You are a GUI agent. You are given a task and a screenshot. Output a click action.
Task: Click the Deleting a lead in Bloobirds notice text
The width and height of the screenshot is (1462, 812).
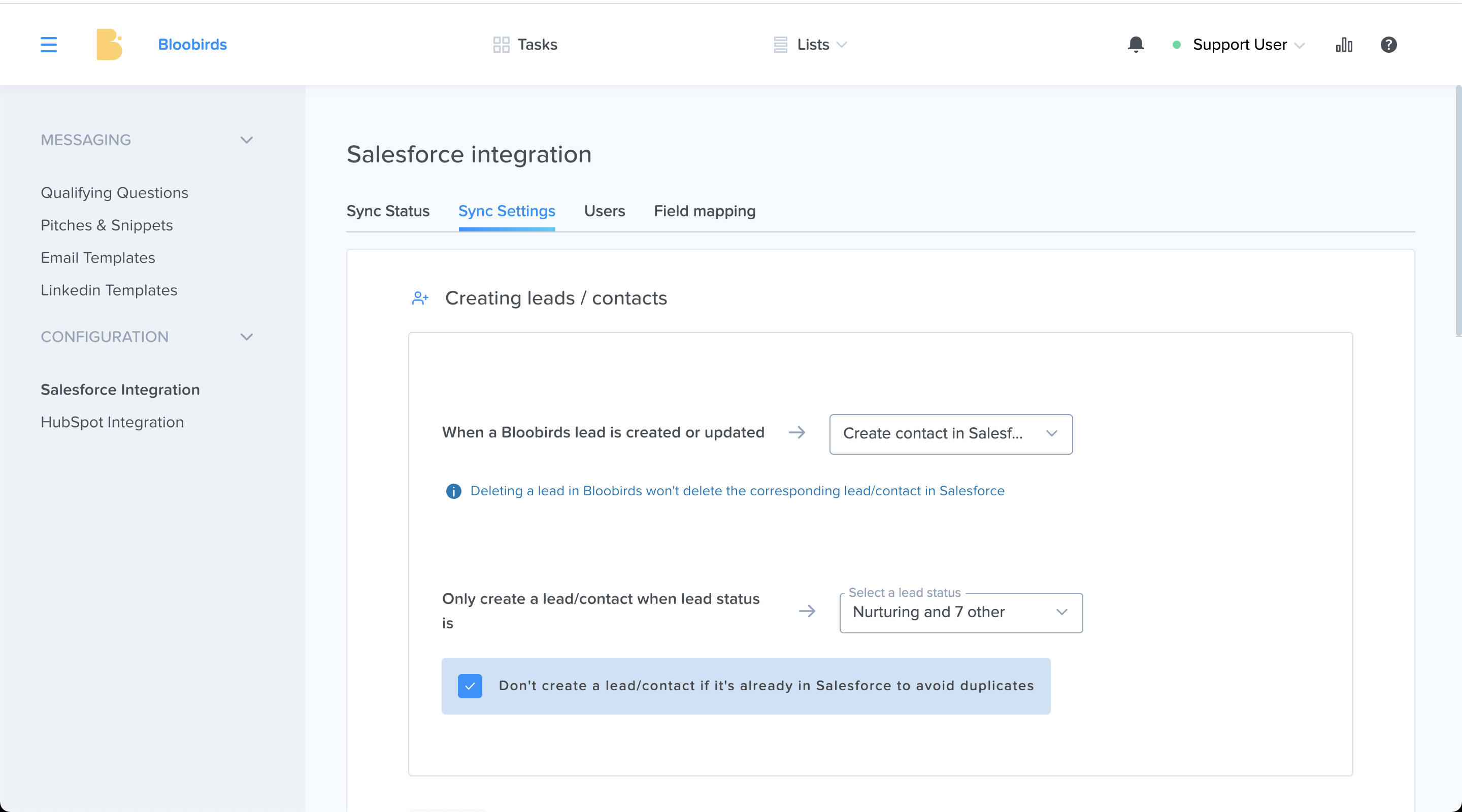[737, 491]
